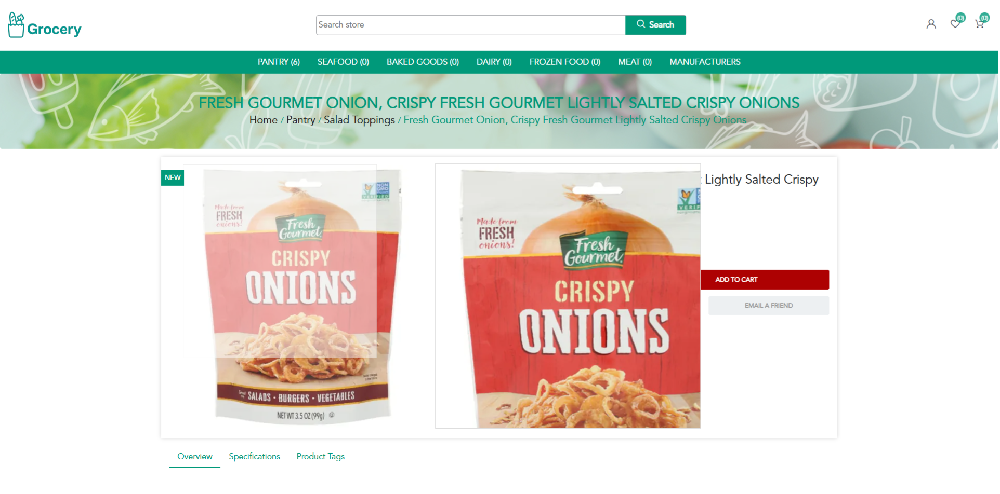This screenshot has height=494, width=1000.
Task: Click the Grocery logo
Action: click(44, 26)
